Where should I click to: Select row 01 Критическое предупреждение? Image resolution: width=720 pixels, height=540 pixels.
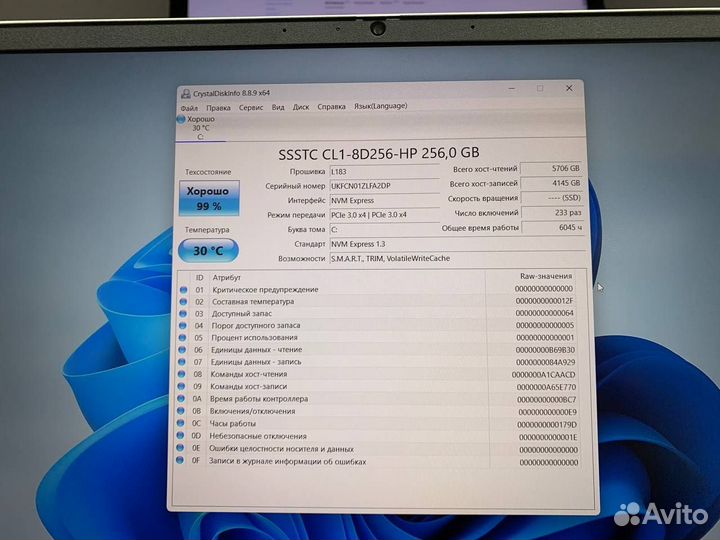pos(377,289)
